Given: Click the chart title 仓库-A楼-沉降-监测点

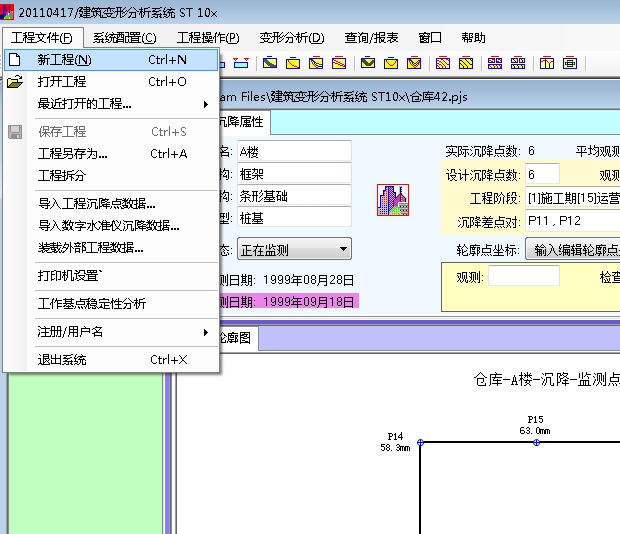Looking at the screenshot, I should [x=547, y=379].
